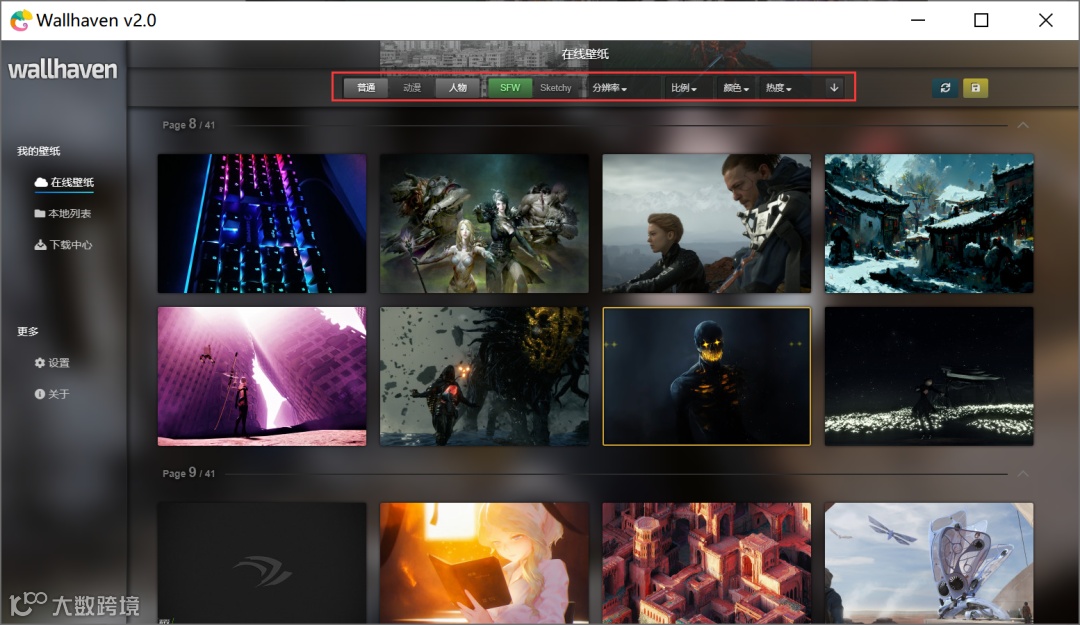The height and width of the screenshot is (625, 1080).
Task: Toggle the 人物 category filter
Action: click(x=457, y=88)
